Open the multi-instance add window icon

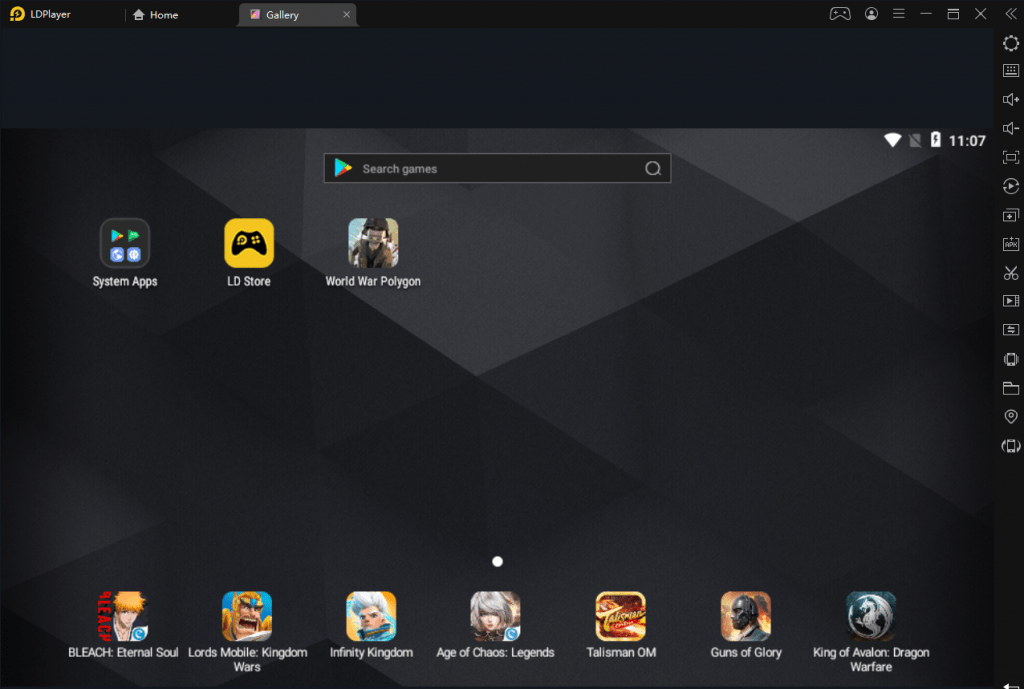1010,215
